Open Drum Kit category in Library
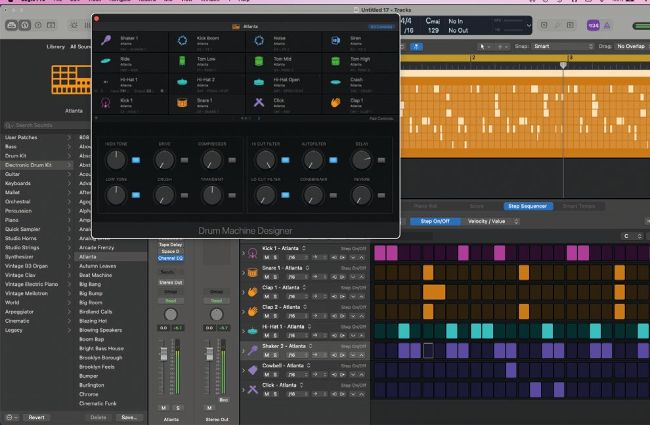The width and height of the screenshot is (650, 425). pos(38,156)
